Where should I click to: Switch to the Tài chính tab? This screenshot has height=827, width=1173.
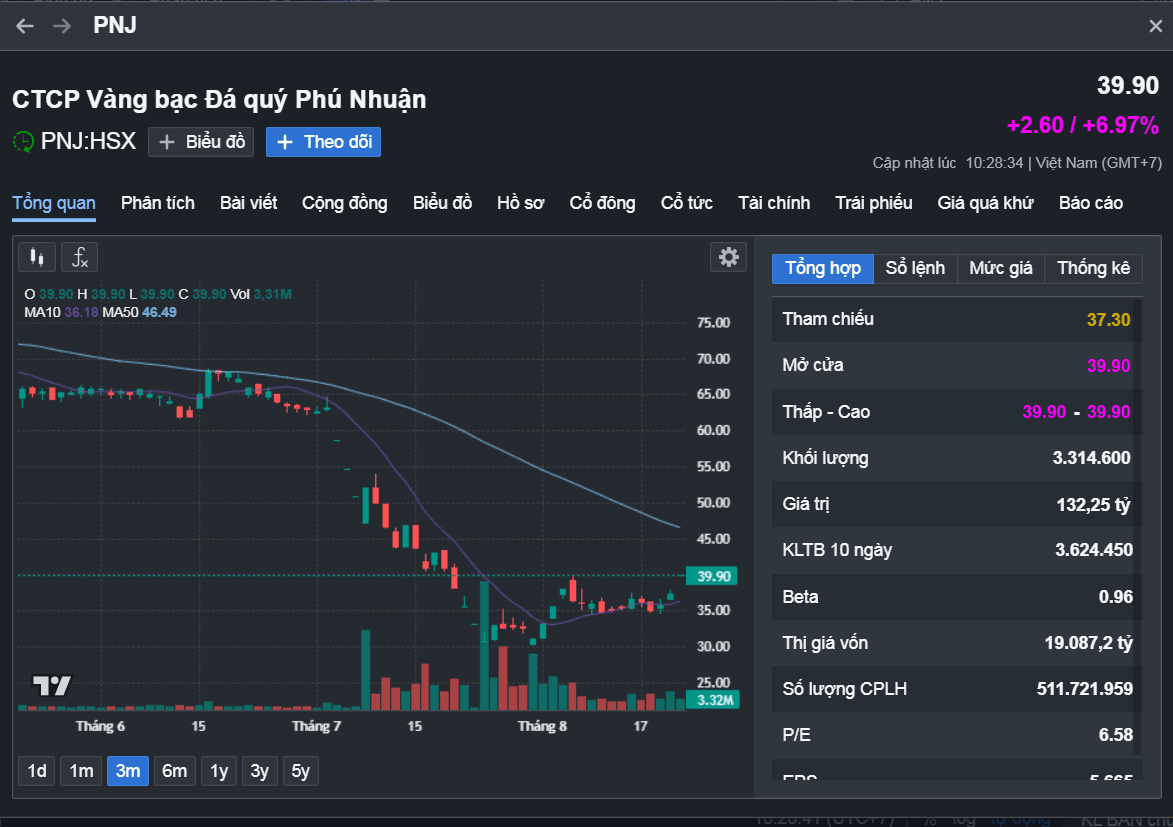pyautogui.click(x=774, y=203)
